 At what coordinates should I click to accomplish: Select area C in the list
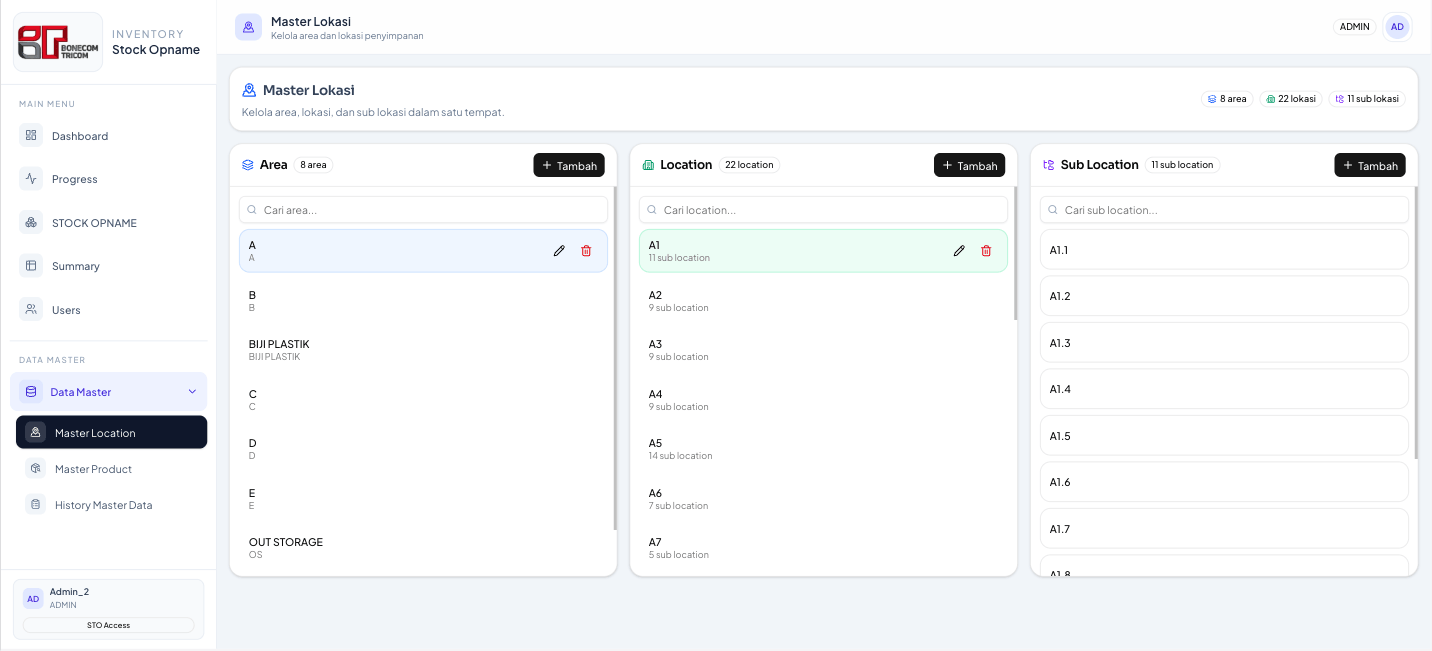pos(423,400)
